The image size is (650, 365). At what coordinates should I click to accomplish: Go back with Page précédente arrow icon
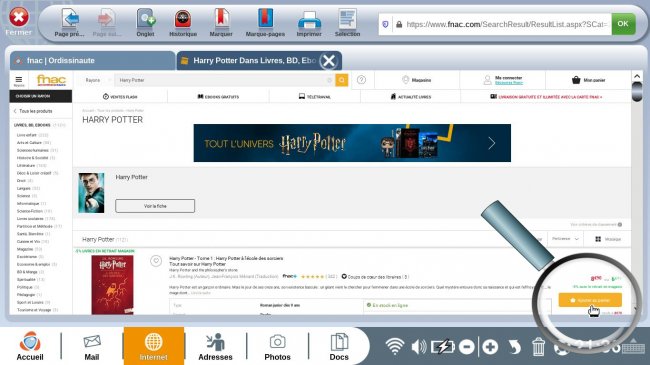tap(70, 19)
